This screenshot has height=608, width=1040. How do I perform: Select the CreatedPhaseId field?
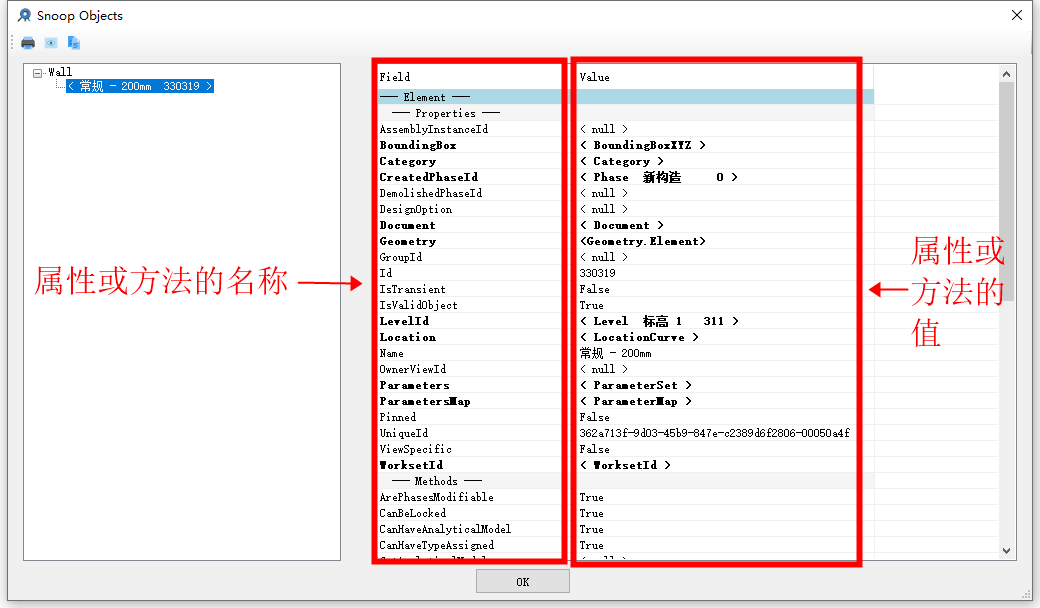(428, 177)
